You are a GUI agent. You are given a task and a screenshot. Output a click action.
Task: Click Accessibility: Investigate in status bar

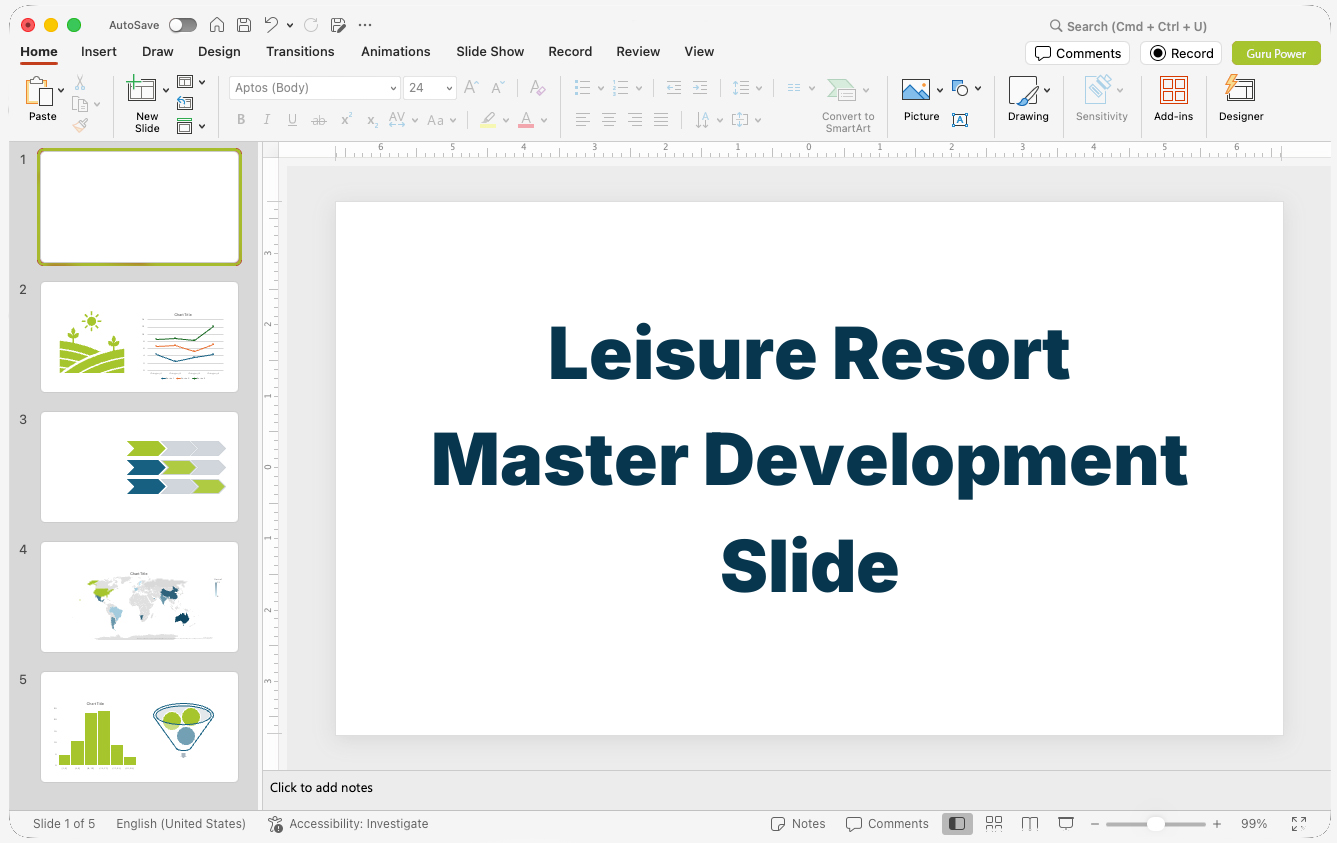pos(348,824)
